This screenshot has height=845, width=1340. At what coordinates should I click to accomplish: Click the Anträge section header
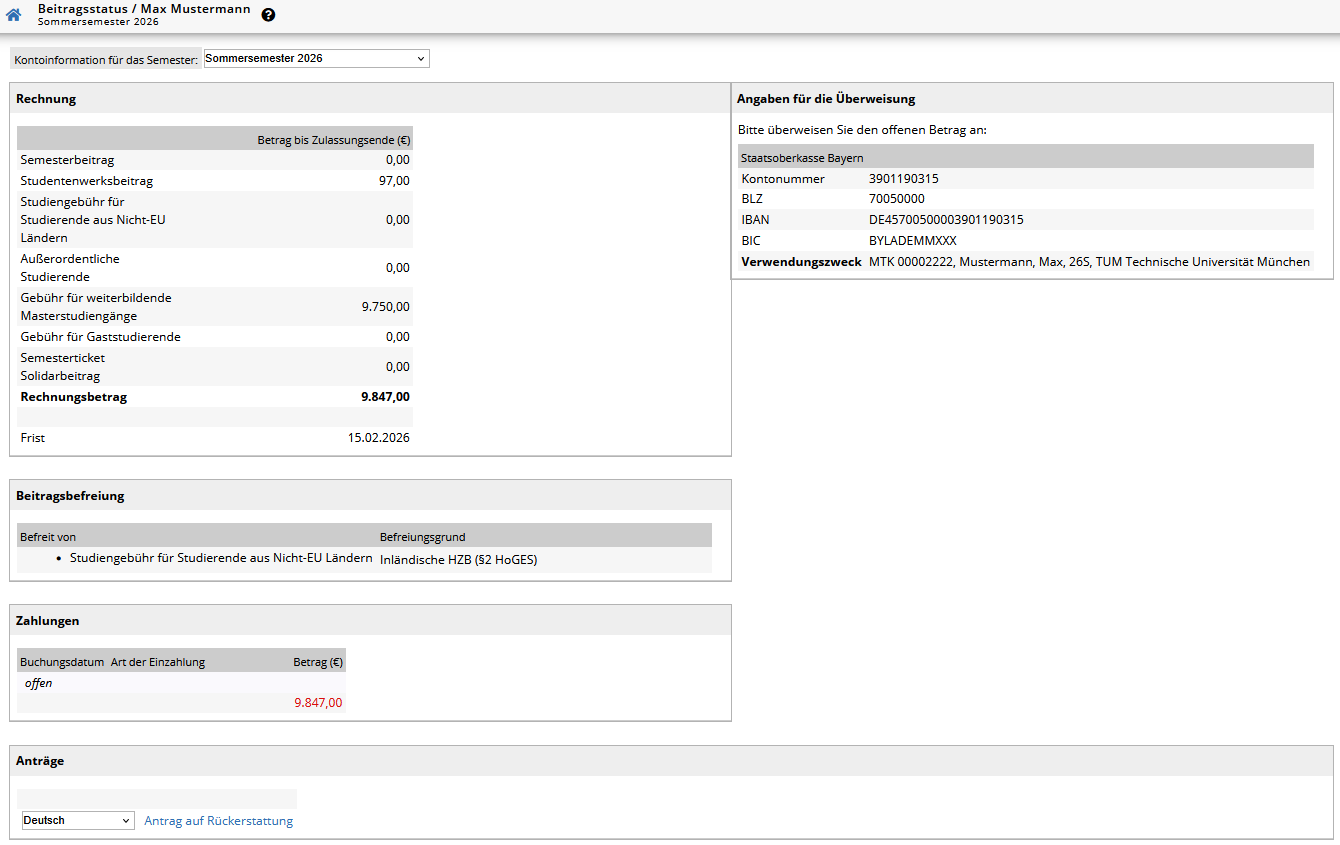pos(40,761)
